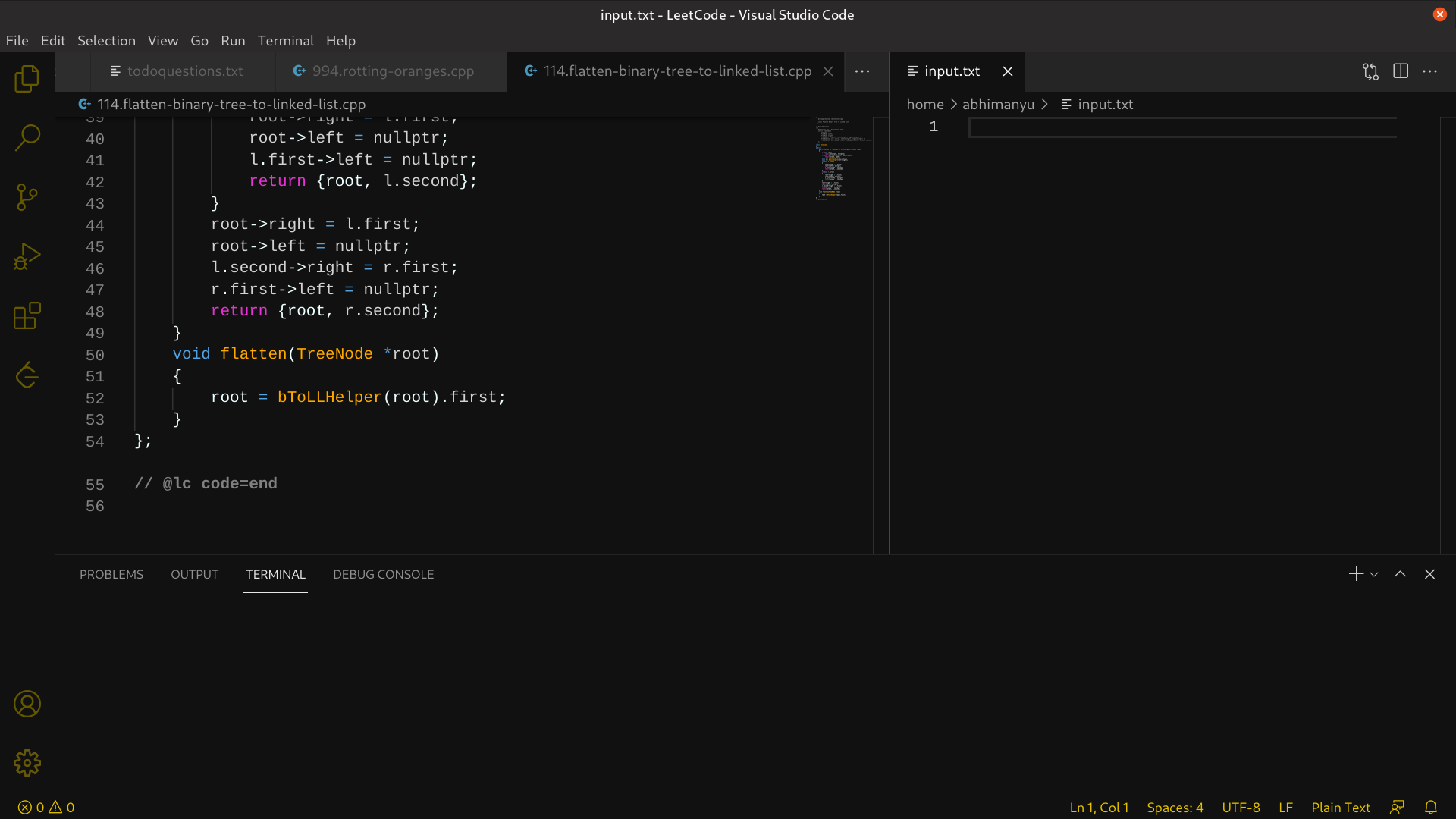1456x819 pixels.
Task: Click the feedback icon in status bar
Action: tap(1397, 808)
